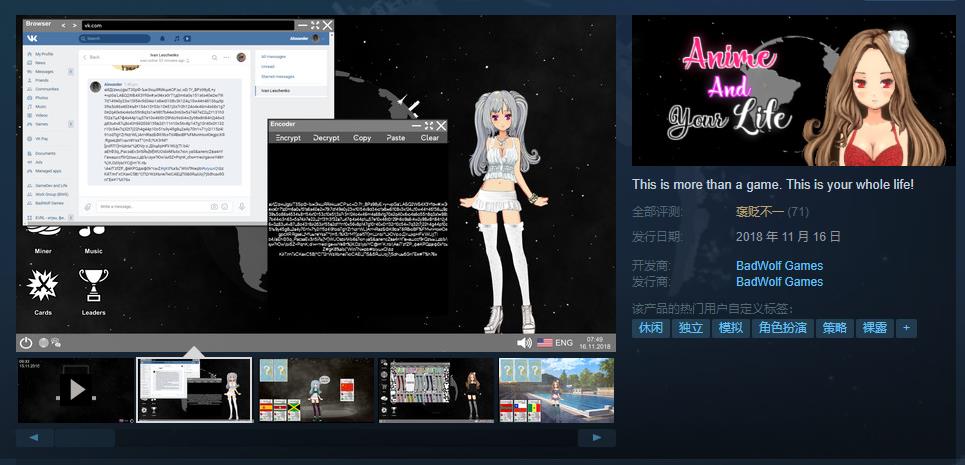Viewport: 965px width, 465px height.
Task: Click Decrypt in the Encoder window
Action: (326, 138)
